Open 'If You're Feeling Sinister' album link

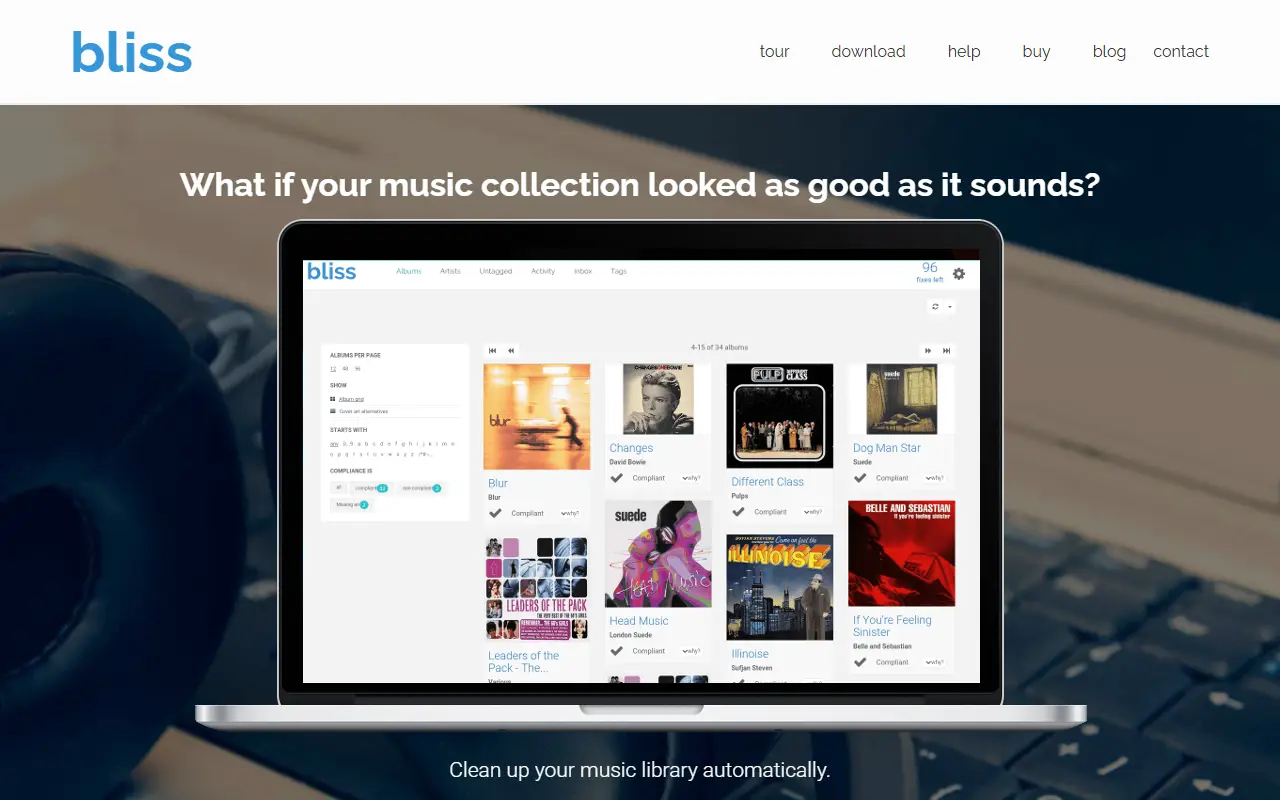892,626
